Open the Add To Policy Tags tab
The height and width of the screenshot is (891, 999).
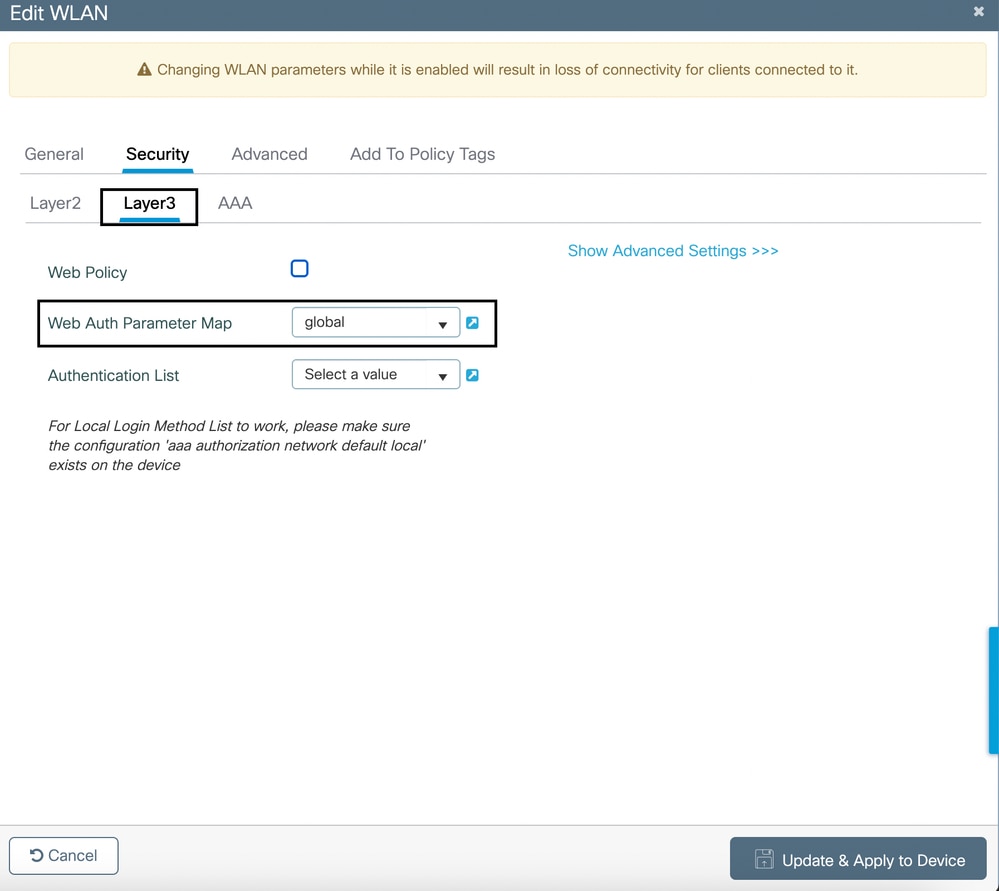[x=422, y=154]
